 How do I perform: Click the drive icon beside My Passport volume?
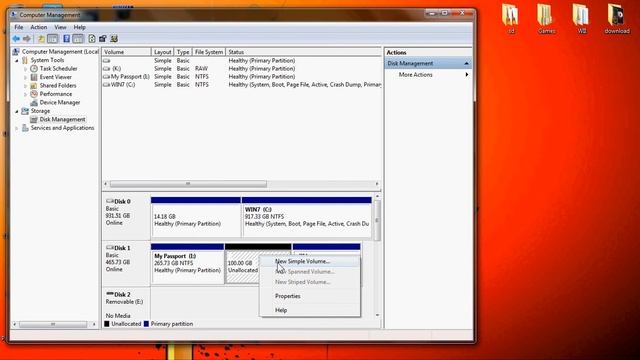pyautogui.click(x=107, y=76)
